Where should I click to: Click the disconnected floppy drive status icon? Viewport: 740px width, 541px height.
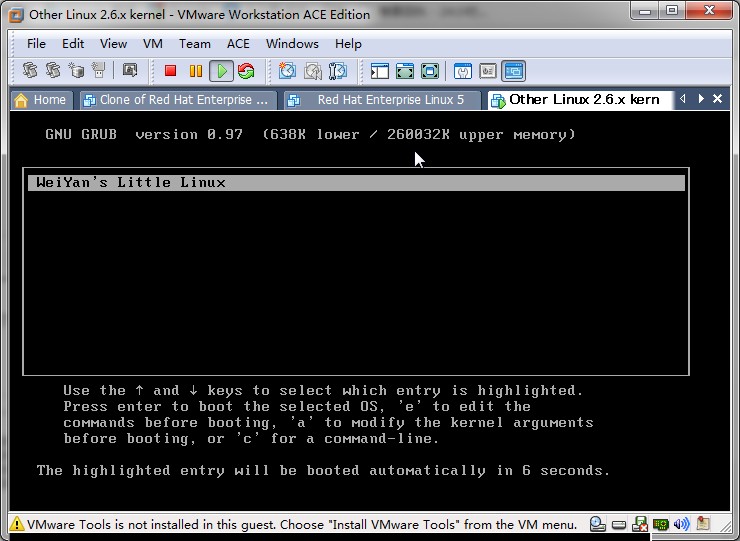pyautogui.click(x=640, y=524)
